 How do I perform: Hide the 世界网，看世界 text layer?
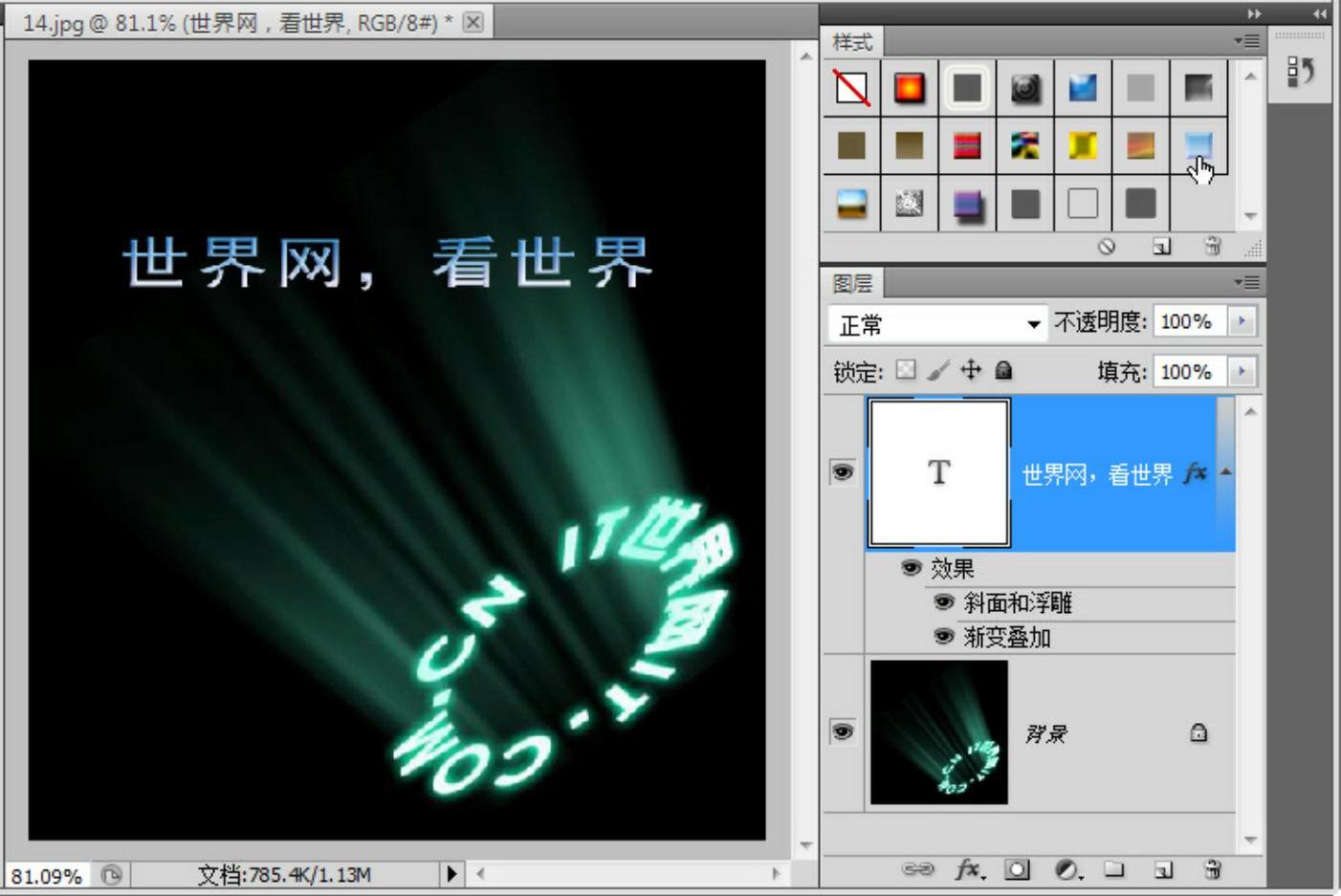click(x=843, y=472)
